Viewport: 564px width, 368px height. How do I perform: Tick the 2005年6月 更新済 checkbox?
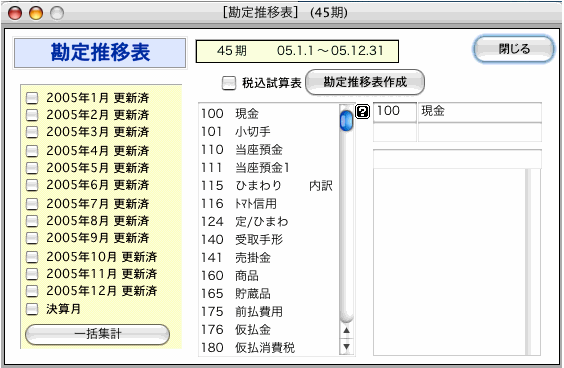(32, 185)
